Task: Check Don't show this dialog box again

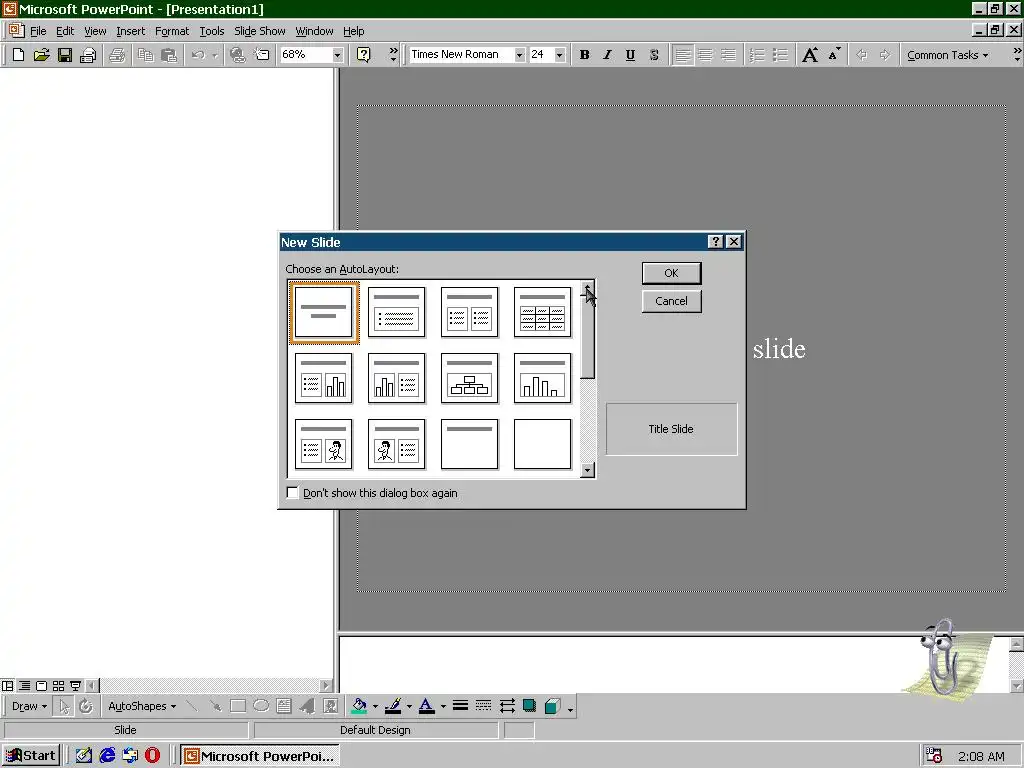Action: click(x=293, y=492)
